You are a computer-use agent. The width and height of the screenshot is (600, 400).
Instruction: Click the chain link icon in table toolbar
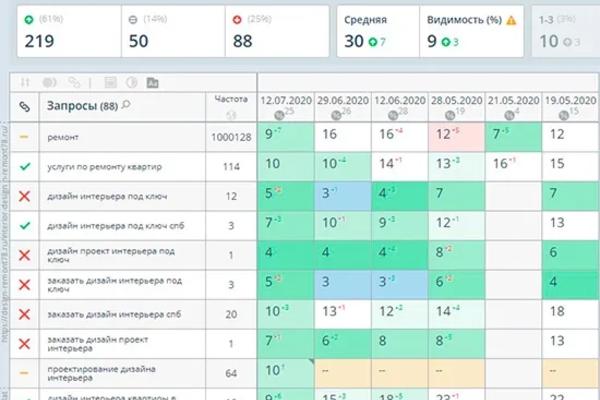click(74, 82)
